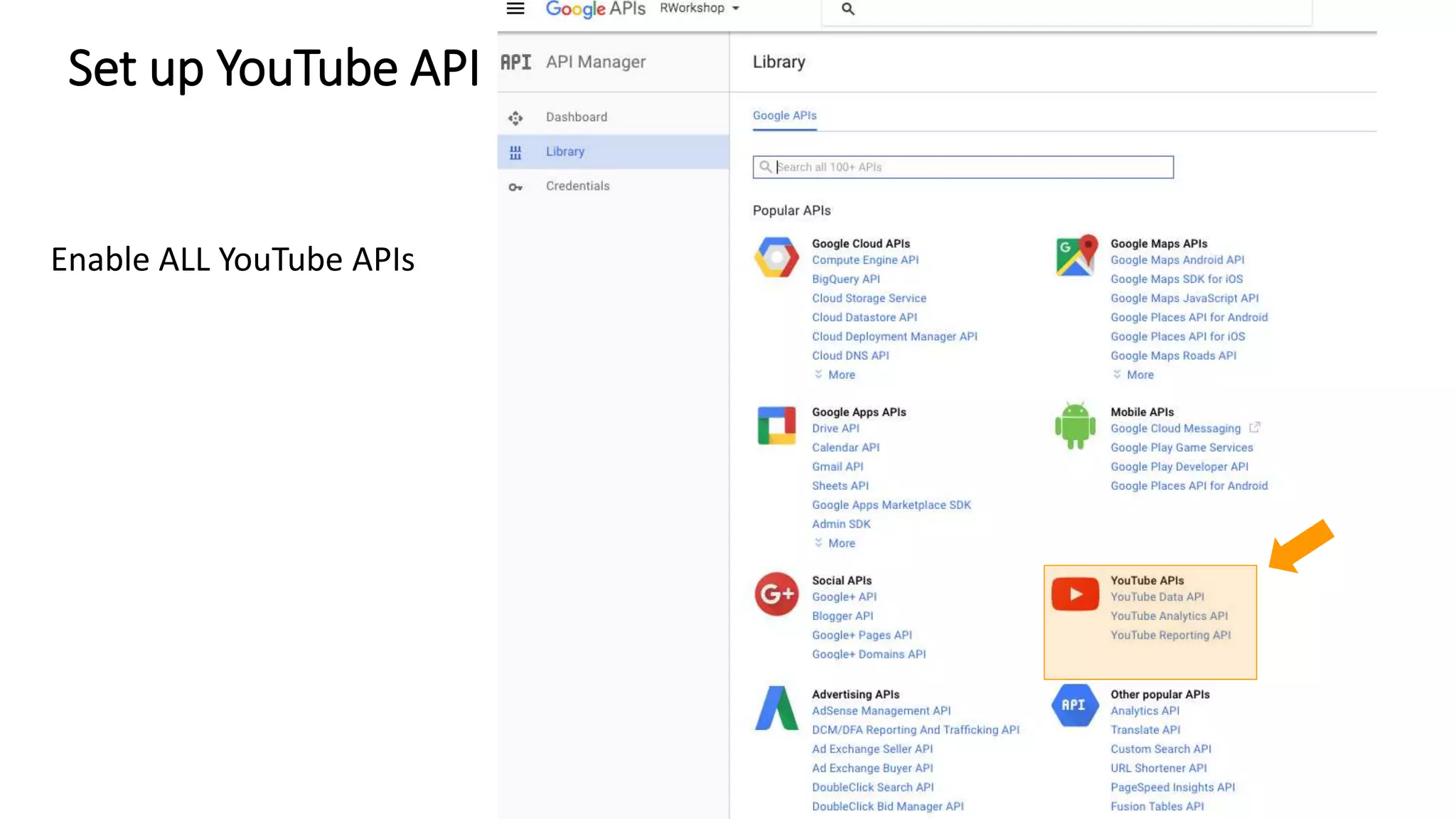This screenshot has width=1456, height=819.
Task: Open Ad Exchange Seller API
Action: point(872,749)
